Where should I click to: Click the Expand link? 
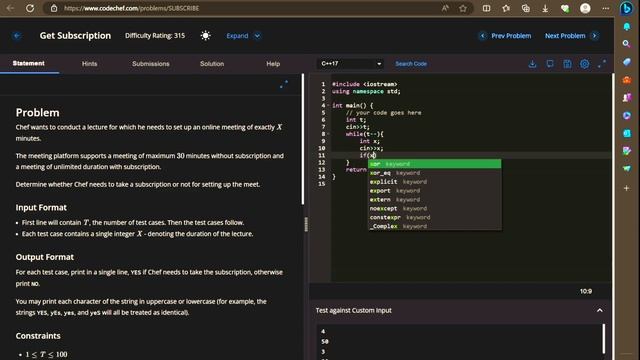point(237,36)
